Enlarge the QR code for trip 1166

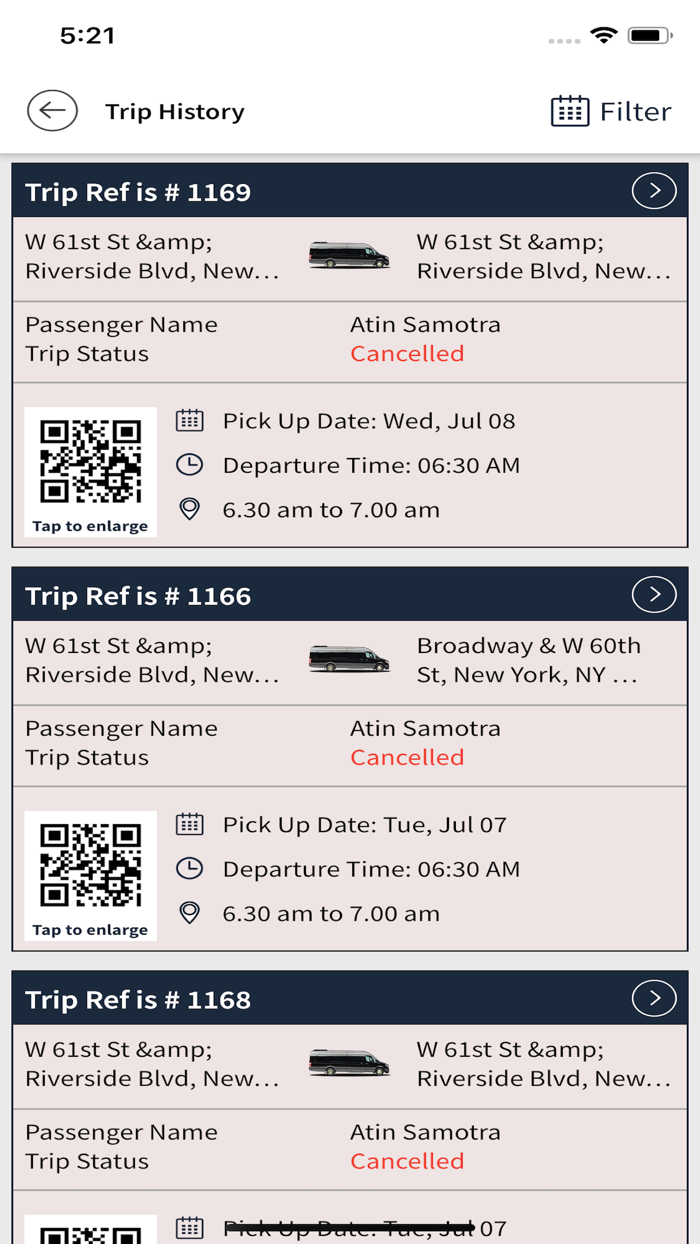tap(90, 875)
